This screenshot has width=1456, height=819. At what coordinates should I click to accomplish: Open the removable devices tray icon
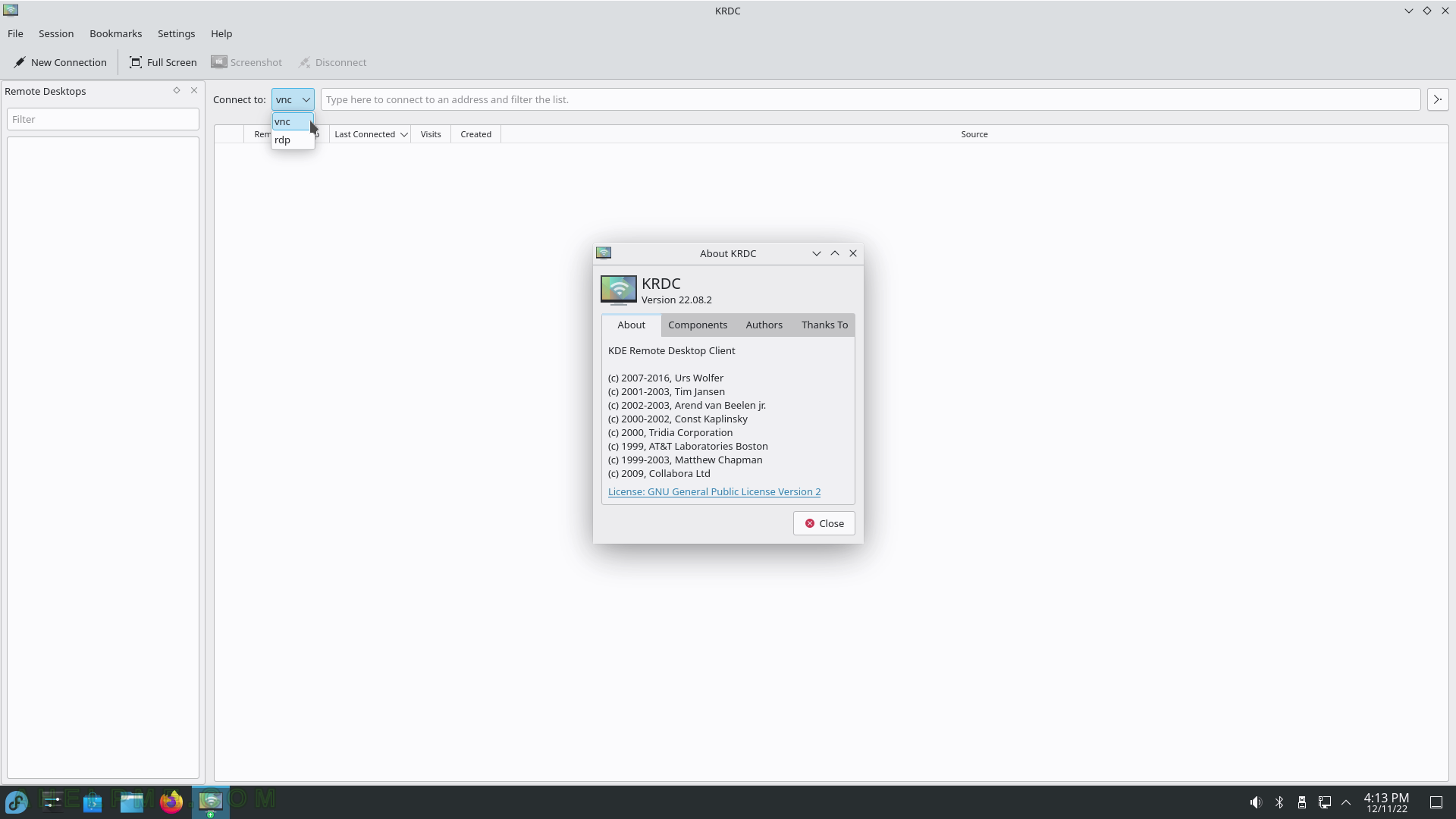coord(1302,802)
